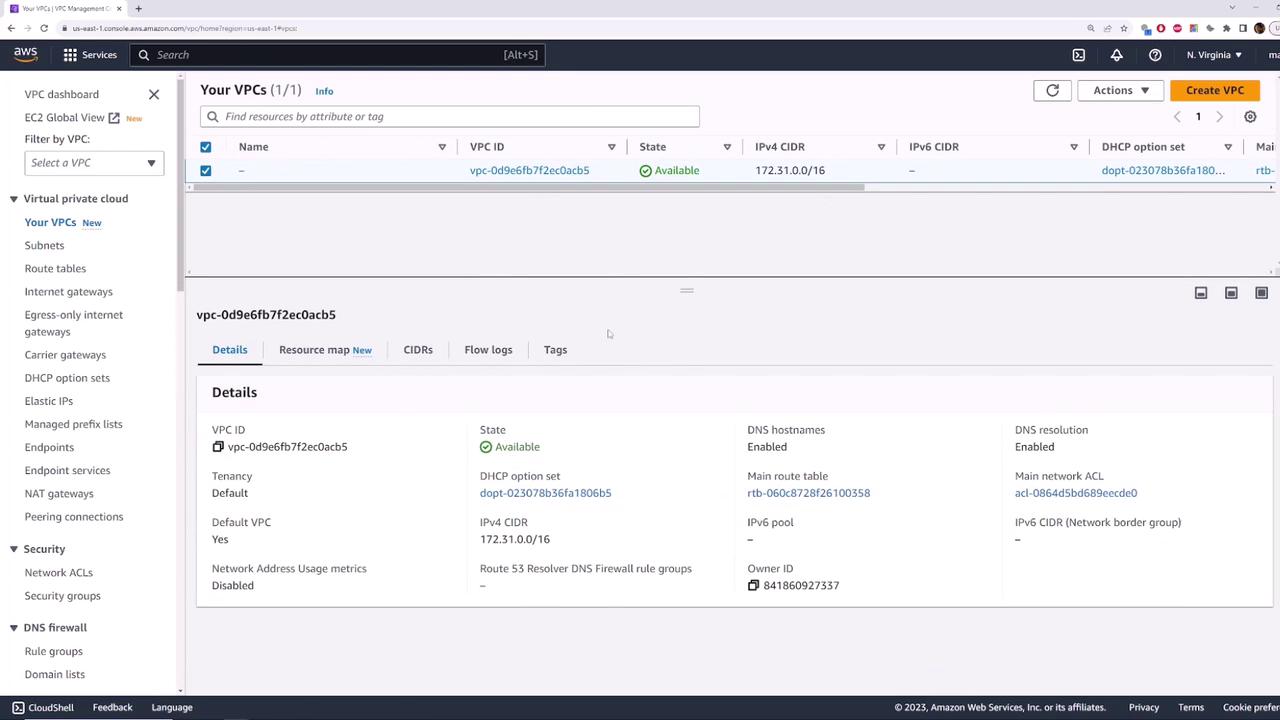Focus the AWS console Search box
Image resolution: width=1280 pixels, height=720 pixels.
click(338, 55)
